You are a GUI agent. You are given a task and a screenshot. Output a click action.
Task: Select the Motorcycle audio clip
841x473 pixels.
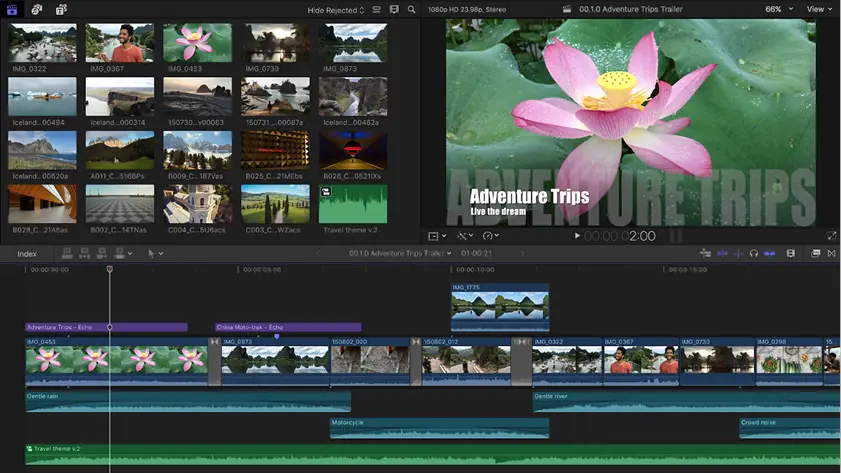pos(439,428)
